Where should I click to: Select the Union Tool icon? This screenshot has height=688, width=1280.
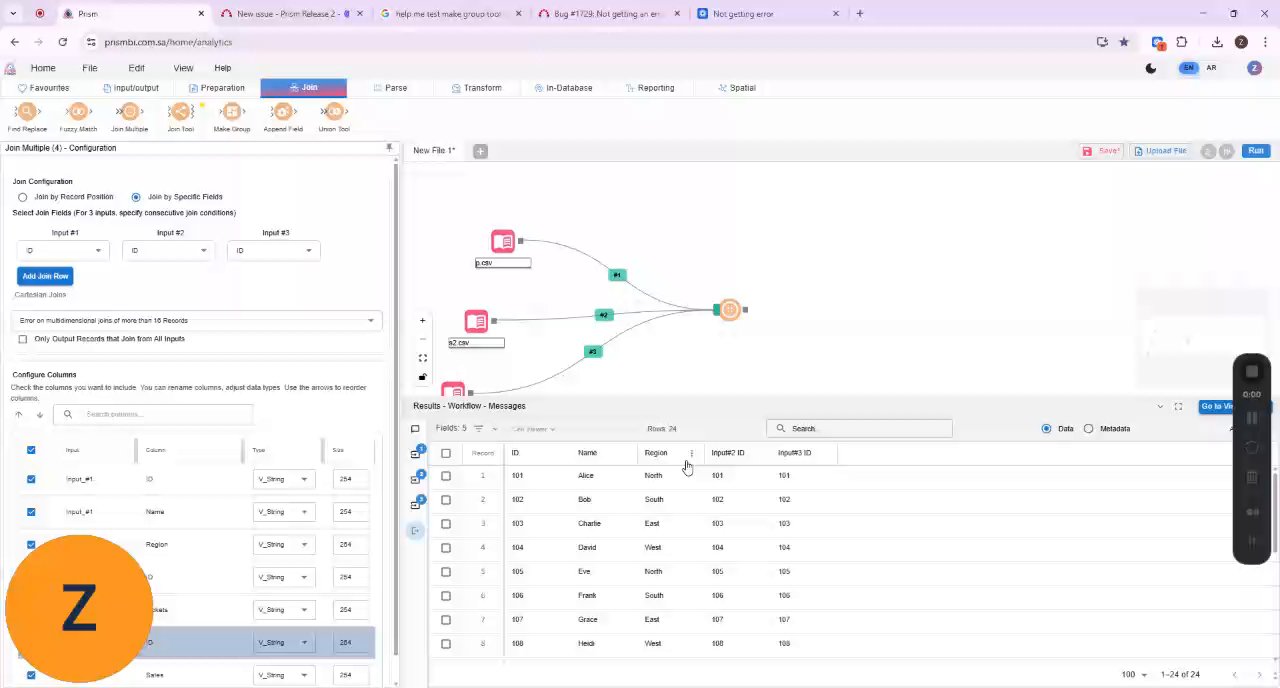click(334, 112)
